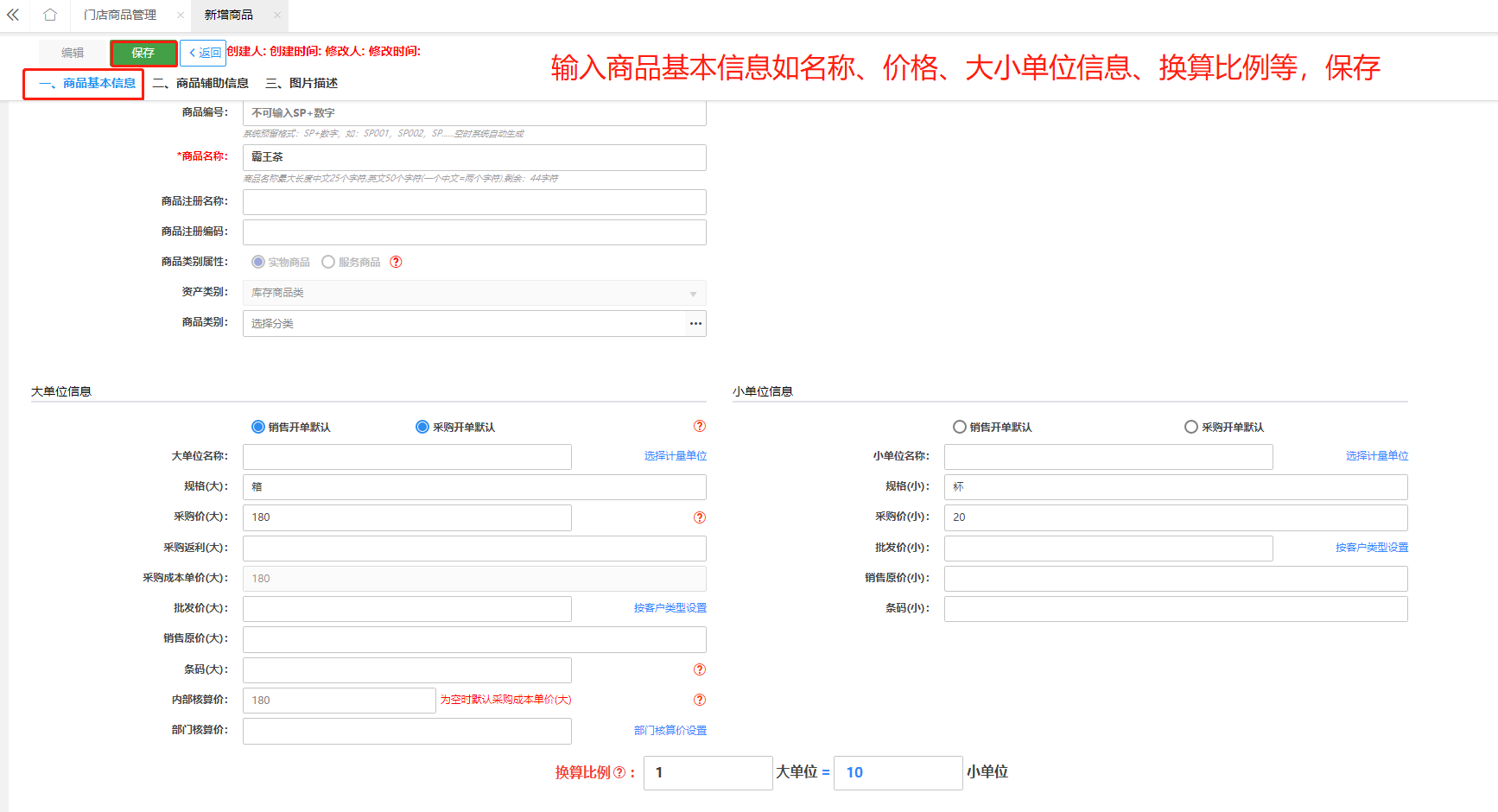Click the home icon in tab bar
This screenshot has width=1498, height=812.
(x=50, y=15)
